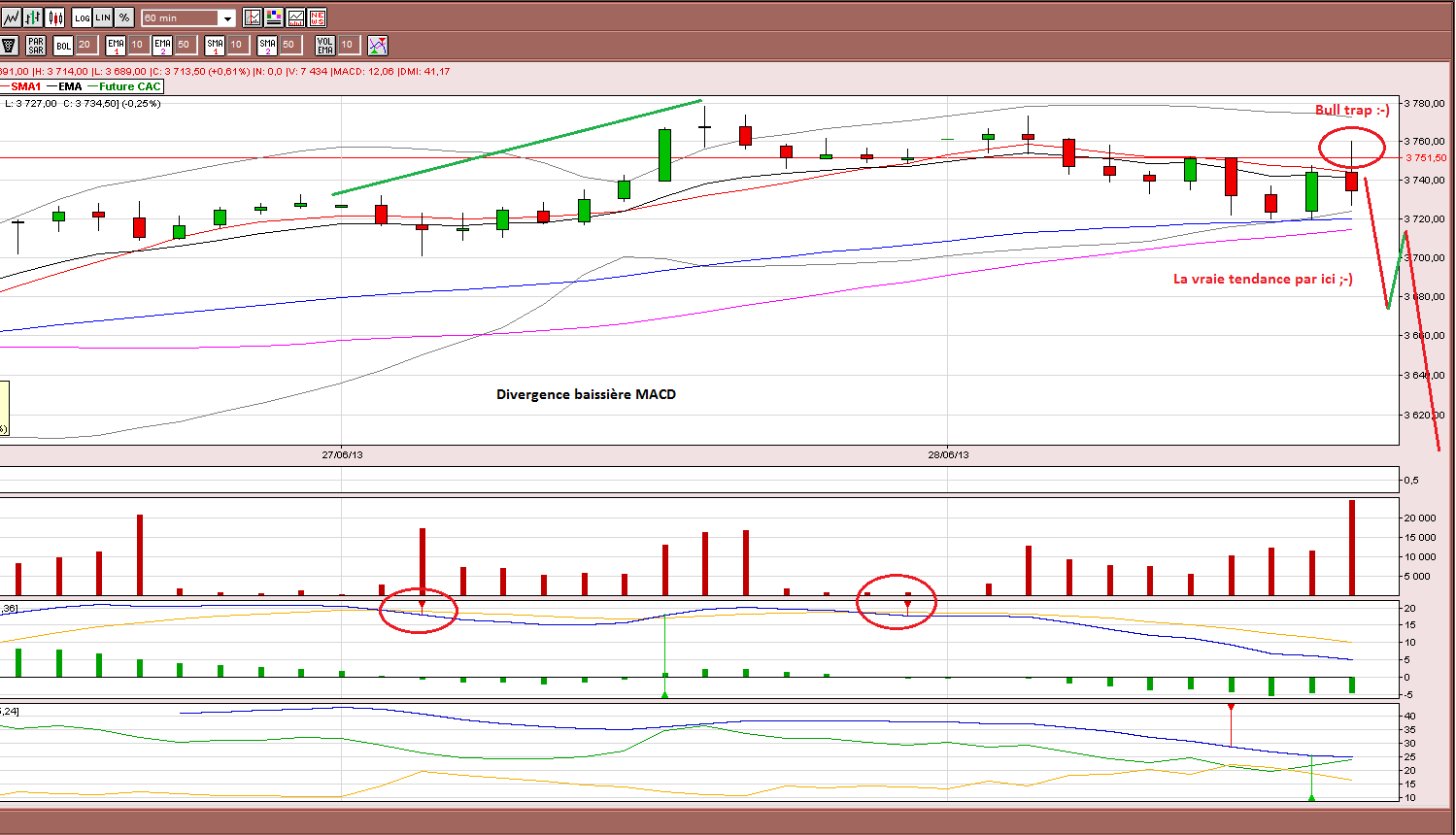Edit the SMA 2 period field
The height and width of the screenshot is (835, 1456).
point(289,45)
